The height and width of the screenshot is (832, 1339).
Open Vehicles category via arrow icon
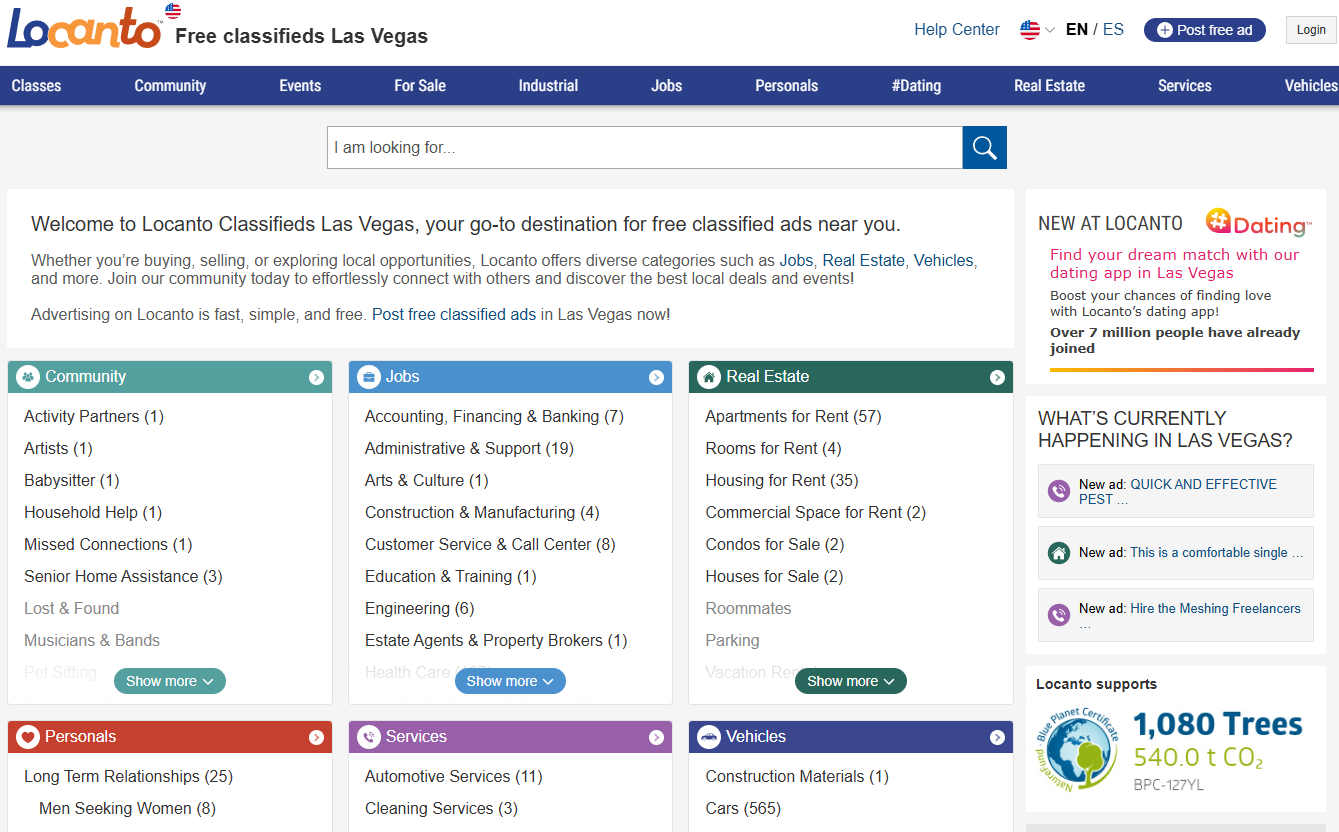click(997, 737)
